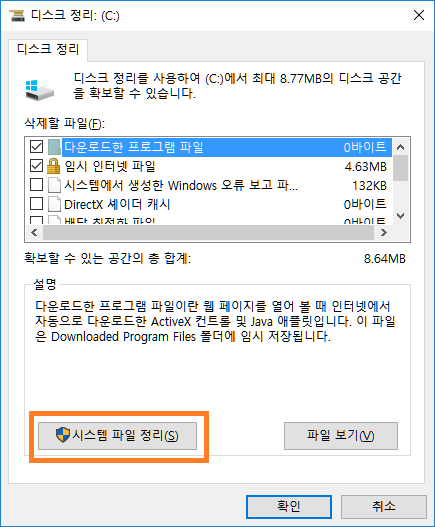This screenshot has height=527, width=435.
Task: Select the 디스크 정리 tab
Action: click(x=48, y=50)
